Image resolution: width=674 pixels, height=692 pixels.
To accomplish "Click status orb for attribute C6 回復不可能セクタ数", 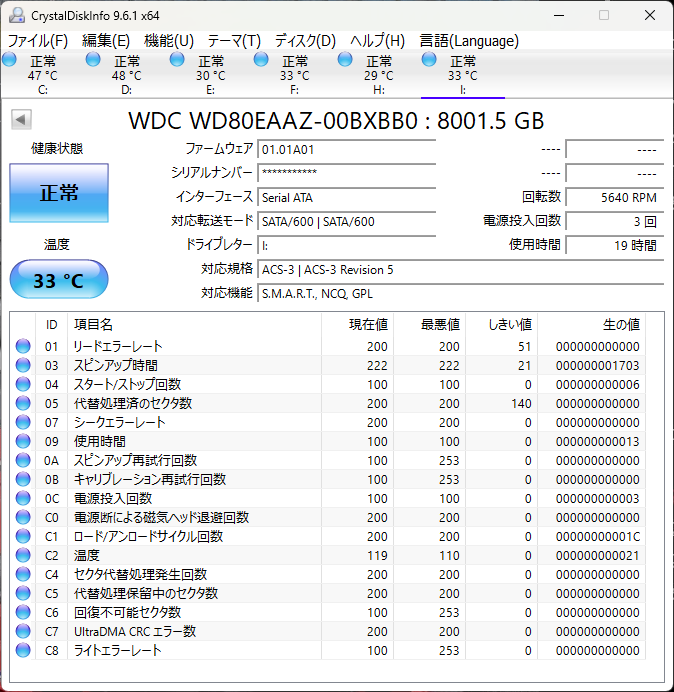I will tap(23, 612).
